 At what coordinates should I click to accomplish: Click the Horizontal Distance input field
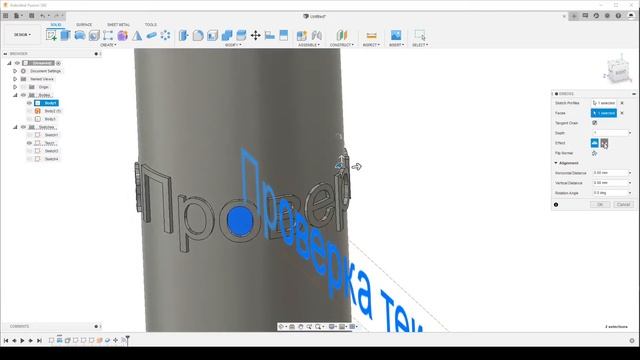pyautogui.click(x=610, y=173)
